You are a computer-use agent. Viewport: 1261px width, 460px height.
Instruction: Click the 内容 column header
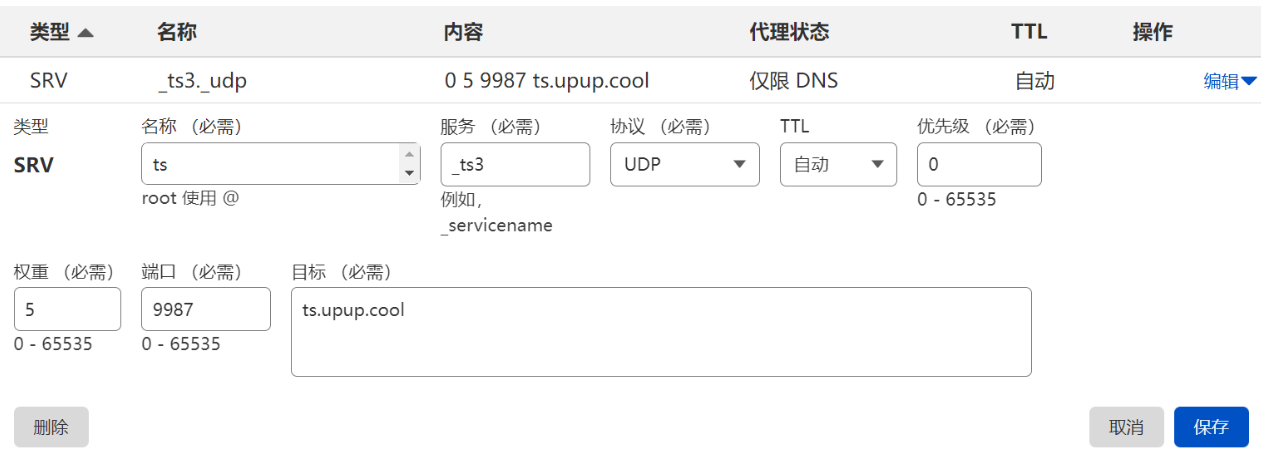coord(463,32)
